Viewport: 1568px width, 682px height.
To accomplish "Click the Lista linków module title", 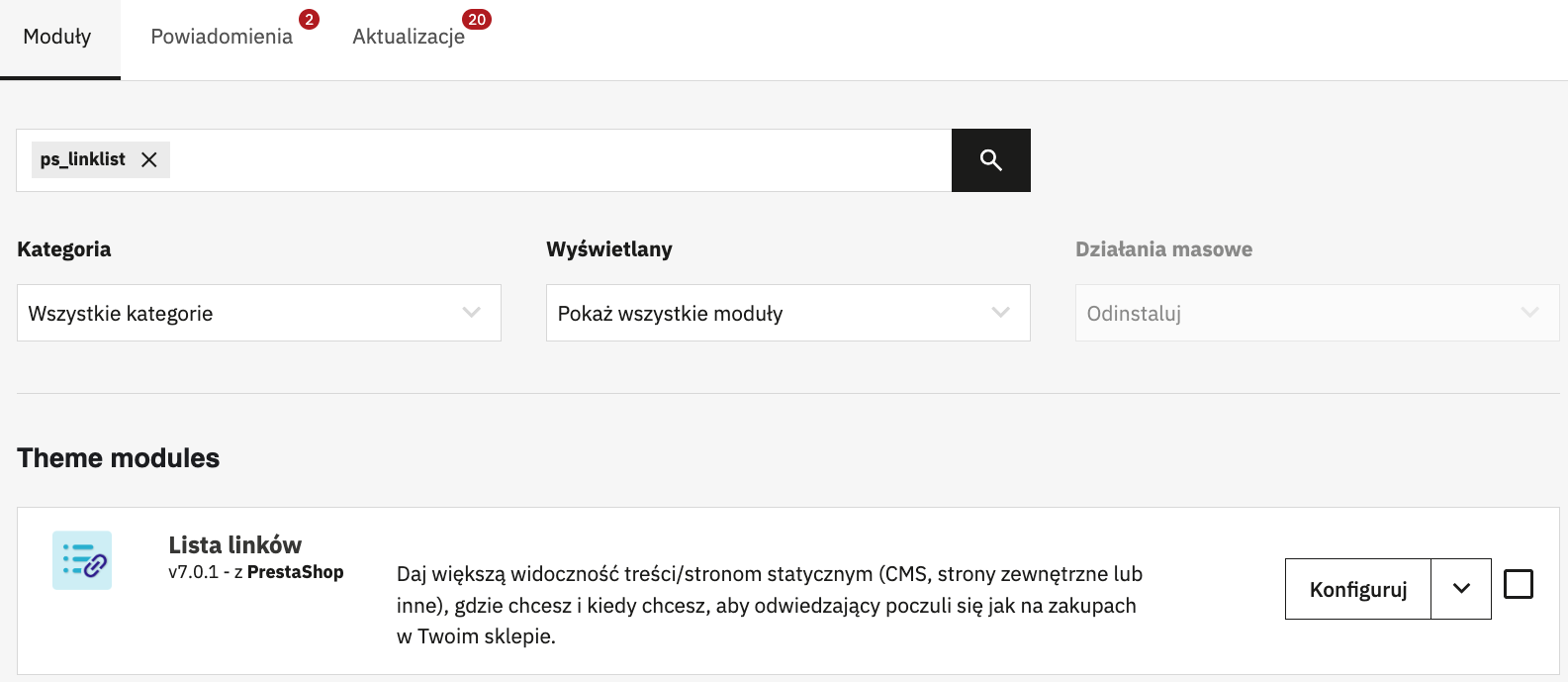I will pyautogui.click(x=235, y=544).
